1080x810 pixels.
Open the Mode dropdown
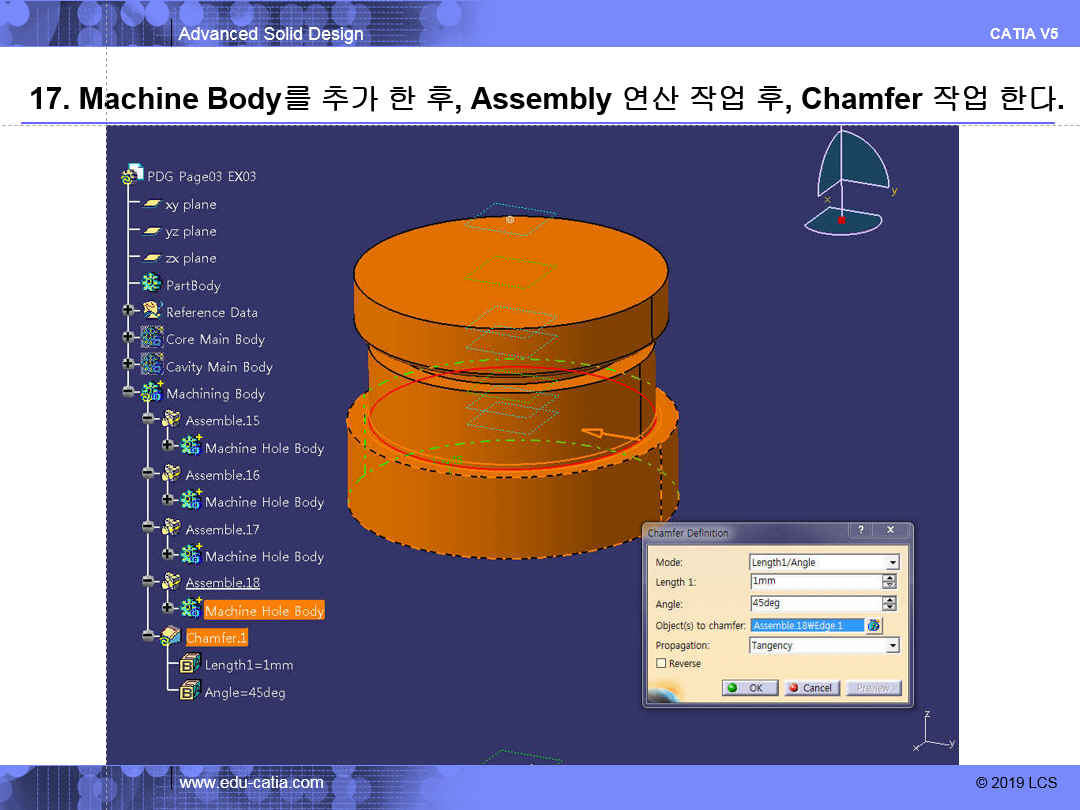point(892,563)
